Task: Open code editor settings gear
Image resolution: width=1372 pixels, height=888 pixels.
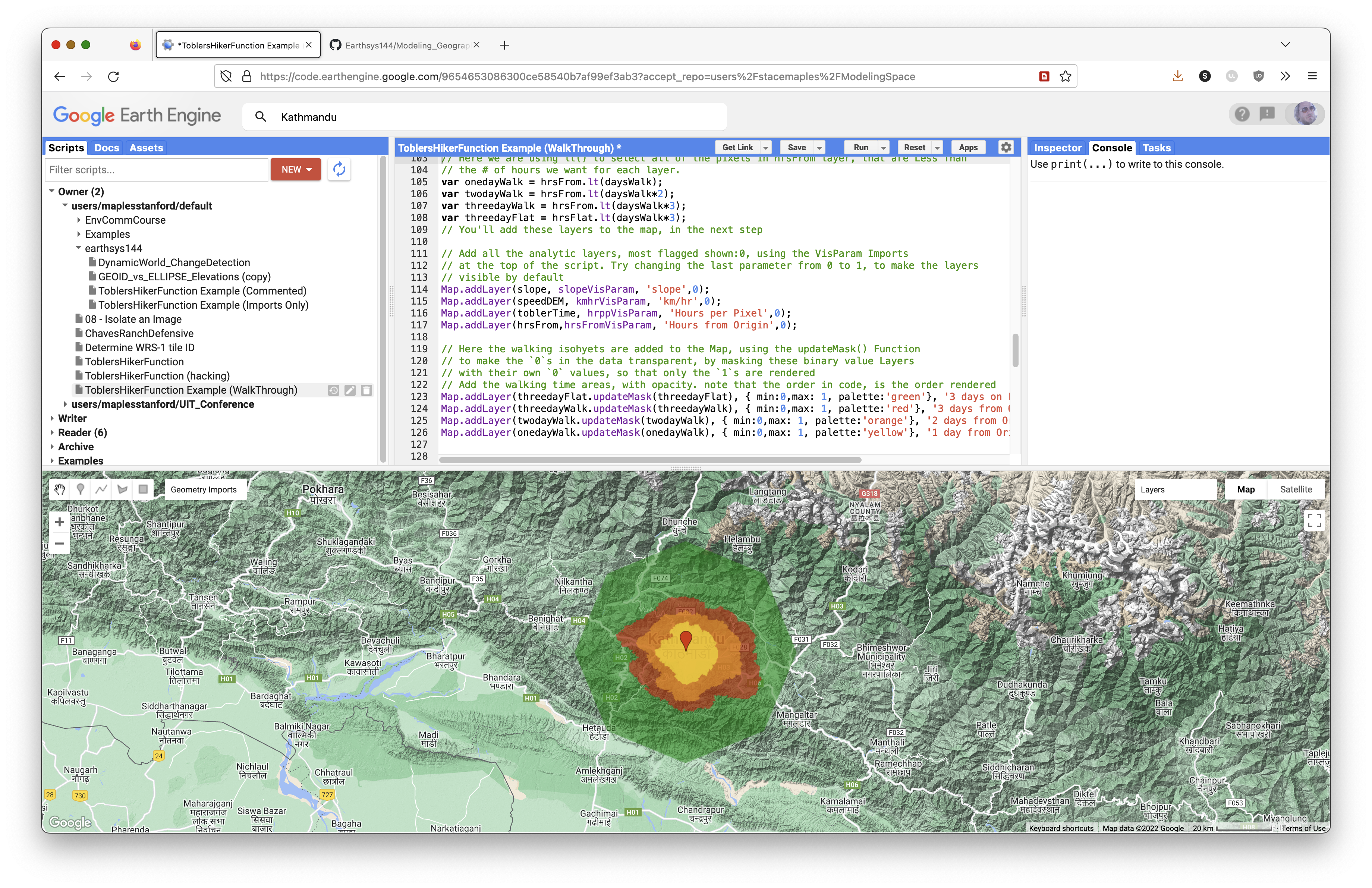Action: (1006, 148)
